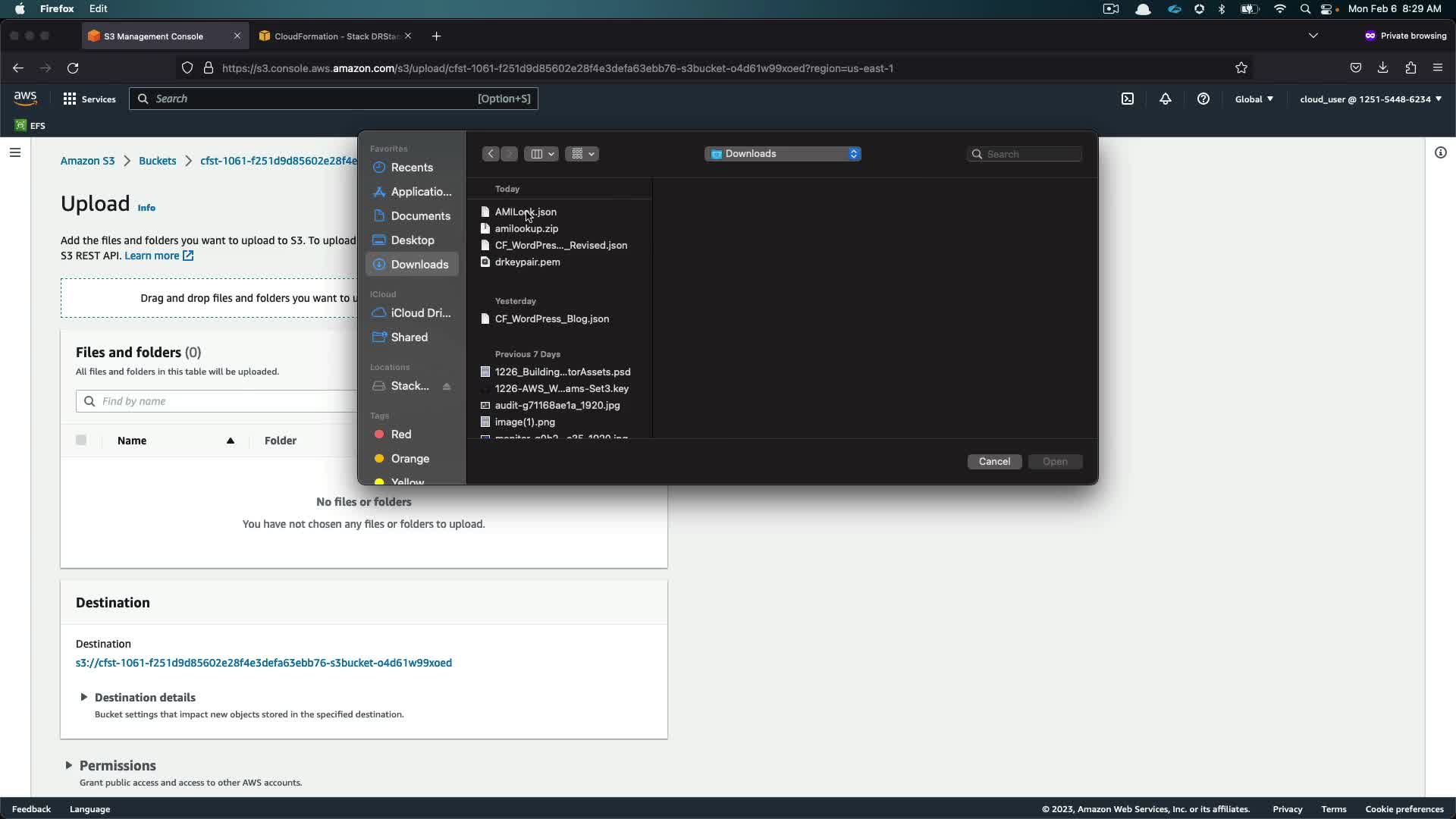Select the amilookup.zip file
This screenshot has height=819, width=1456.
coord(526,228)
